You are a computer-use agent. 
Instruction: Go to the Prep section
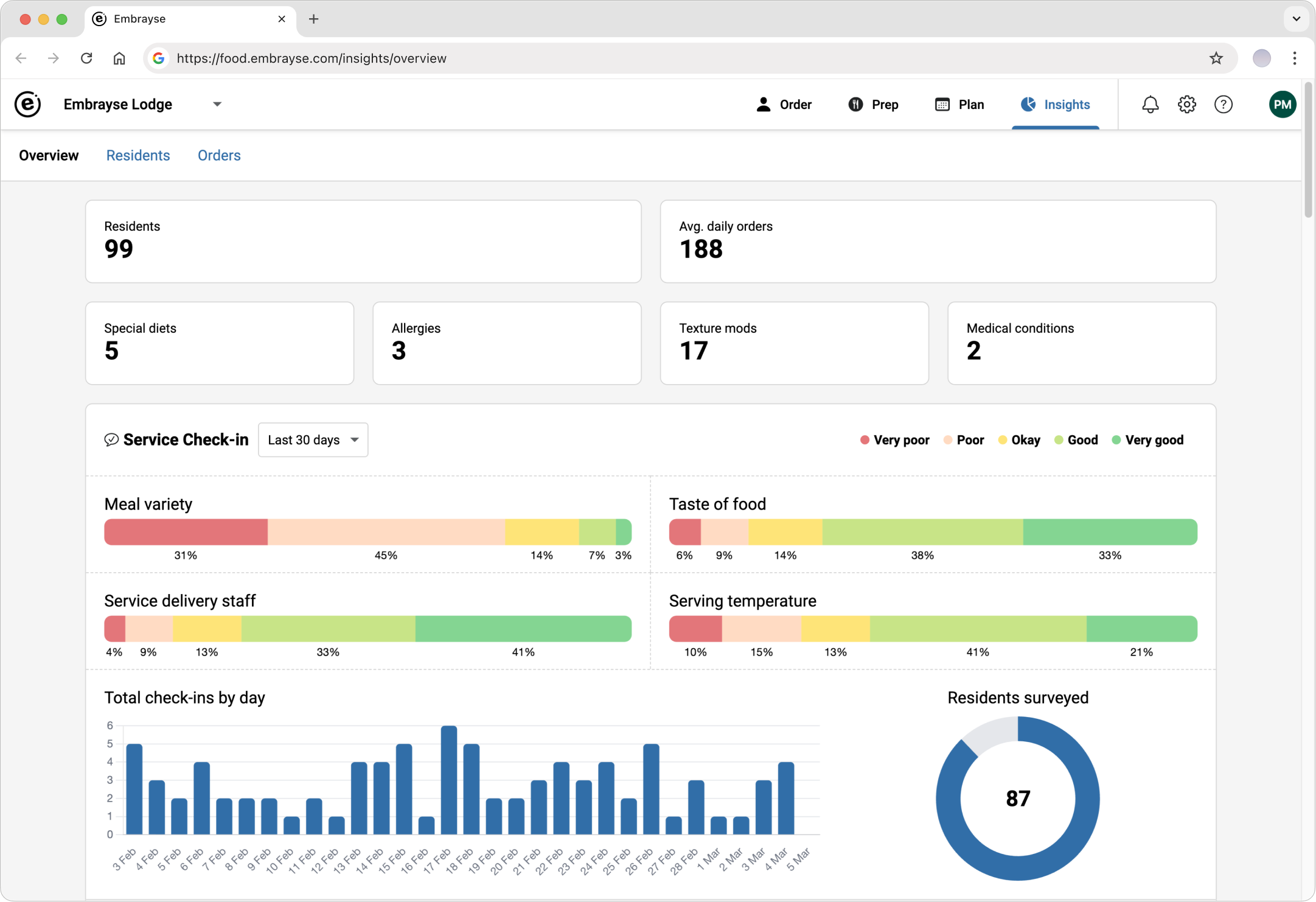point(873,105)
